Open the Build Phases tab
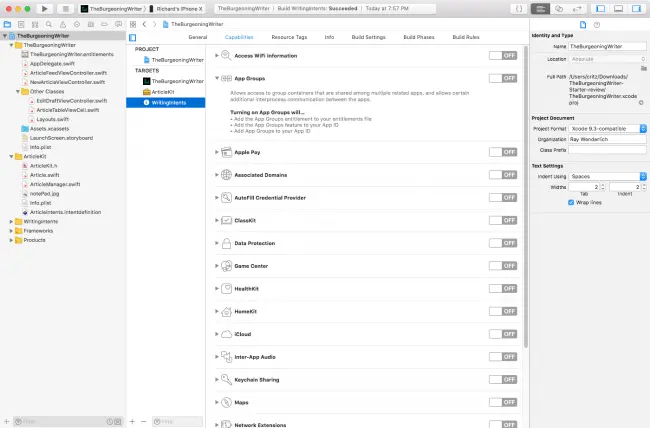Image resolution: width=650 pixels, height=428 pixels. tap(419, 37)
